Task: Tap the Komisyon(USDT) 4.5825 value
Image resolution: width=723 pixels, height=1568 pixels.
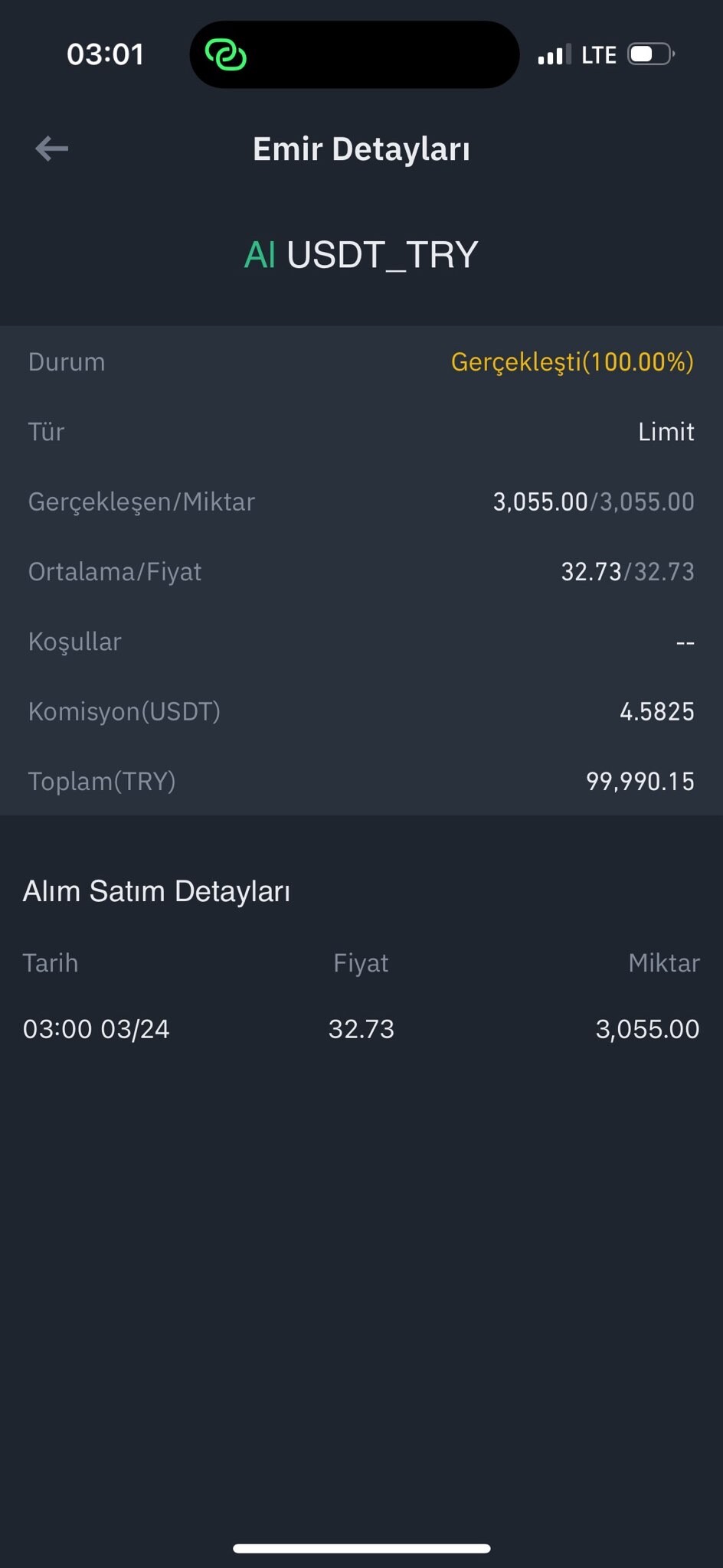Action: (x=657, y=711)
